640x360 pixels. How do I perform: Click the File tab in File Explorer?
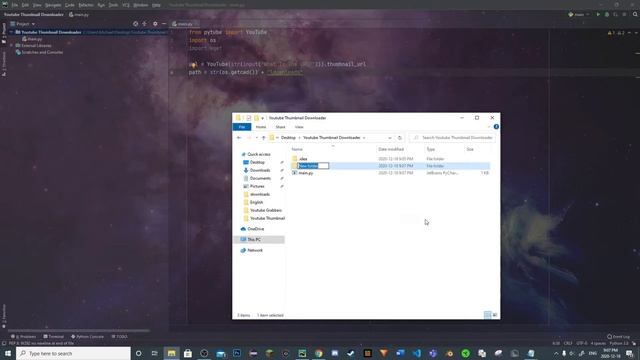[x=242, y=127]
